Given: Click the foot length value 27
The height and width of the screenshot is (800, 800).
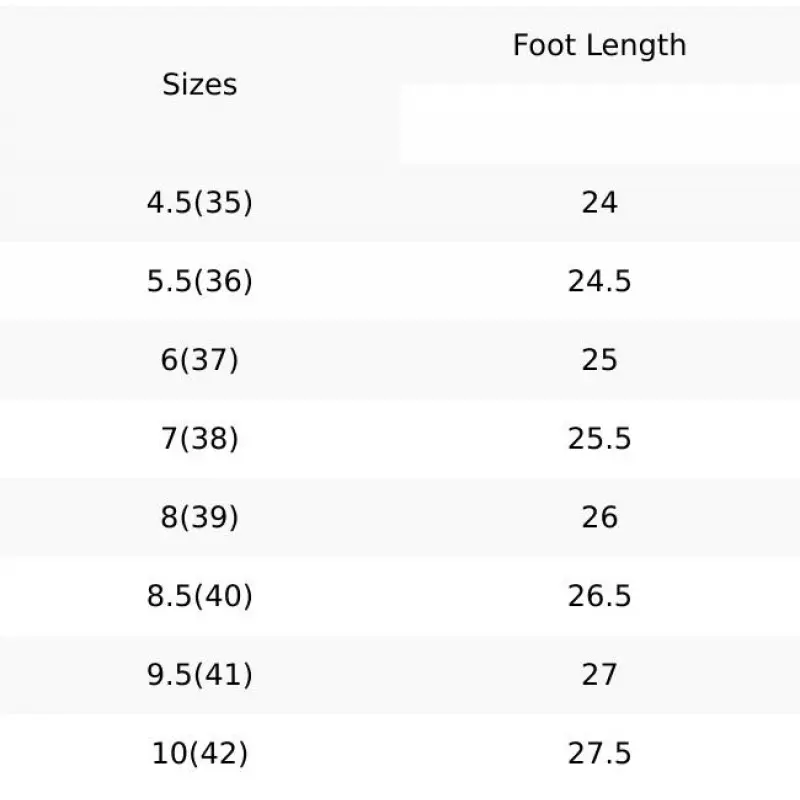Looking at the screenshot, I should (x=599, y=675).
